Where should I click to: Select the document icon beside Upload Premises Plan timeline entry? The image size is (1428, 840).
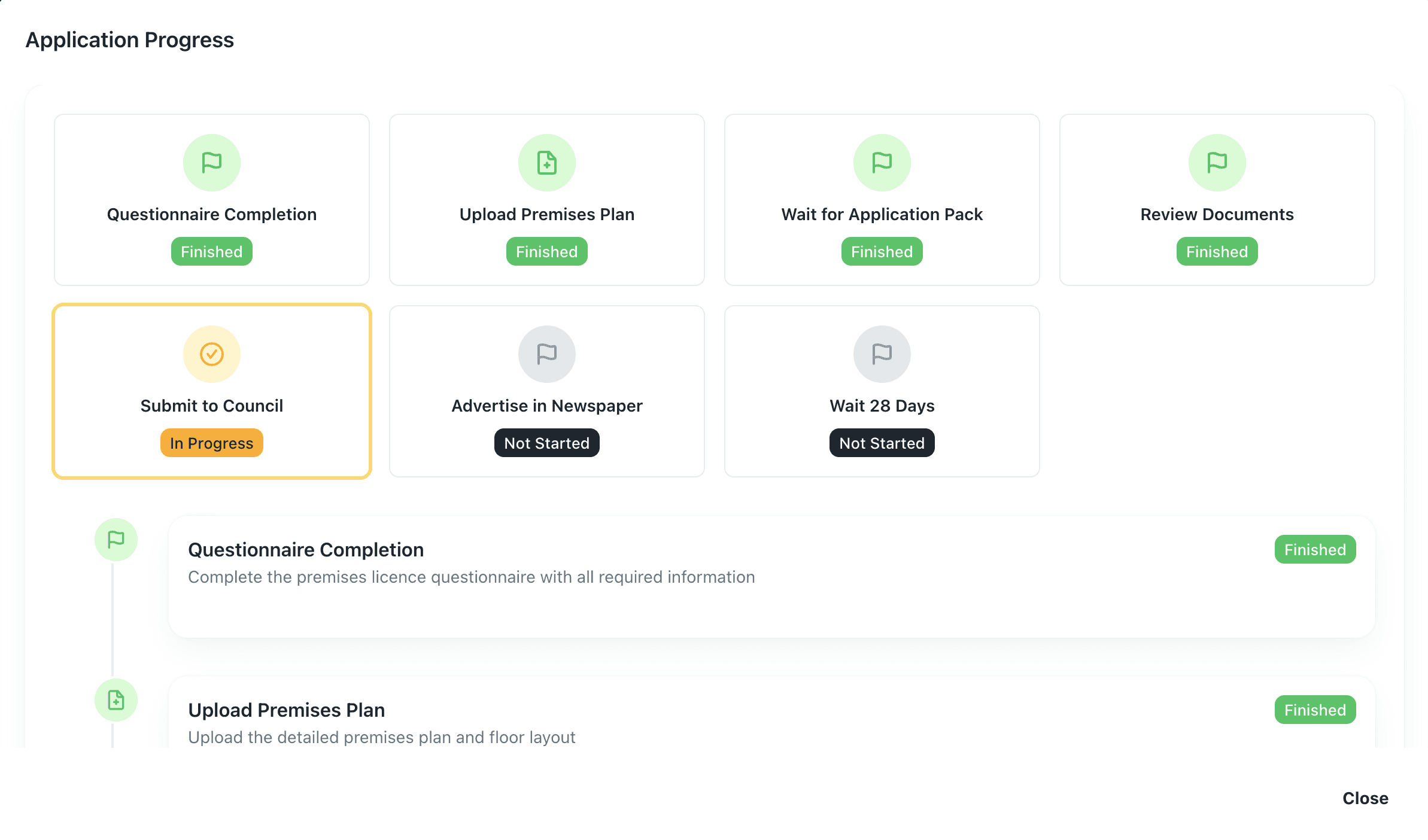pos(115,699)
